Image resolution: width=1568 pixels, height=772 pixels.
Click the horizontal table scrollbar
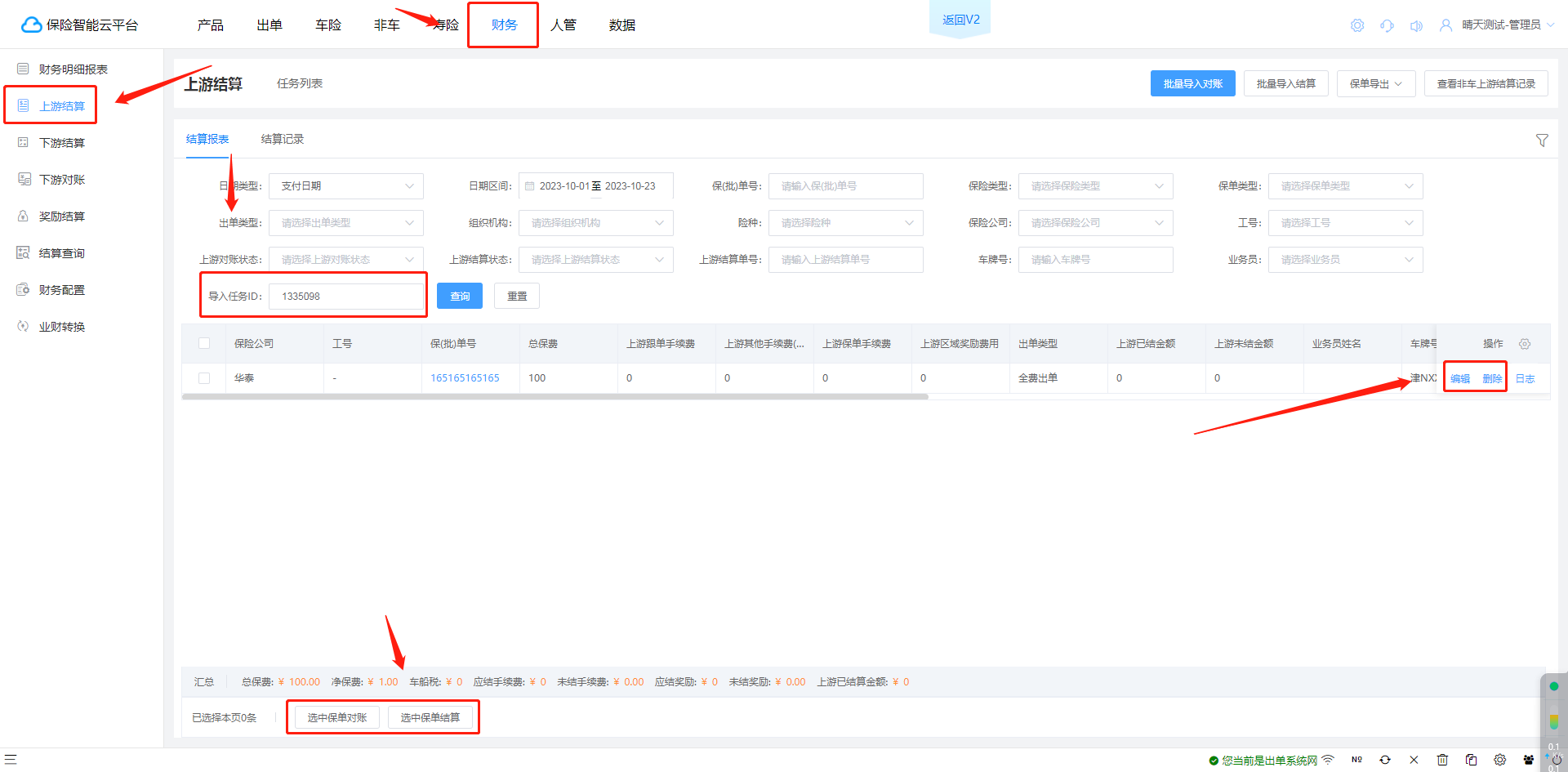(555, 397)
